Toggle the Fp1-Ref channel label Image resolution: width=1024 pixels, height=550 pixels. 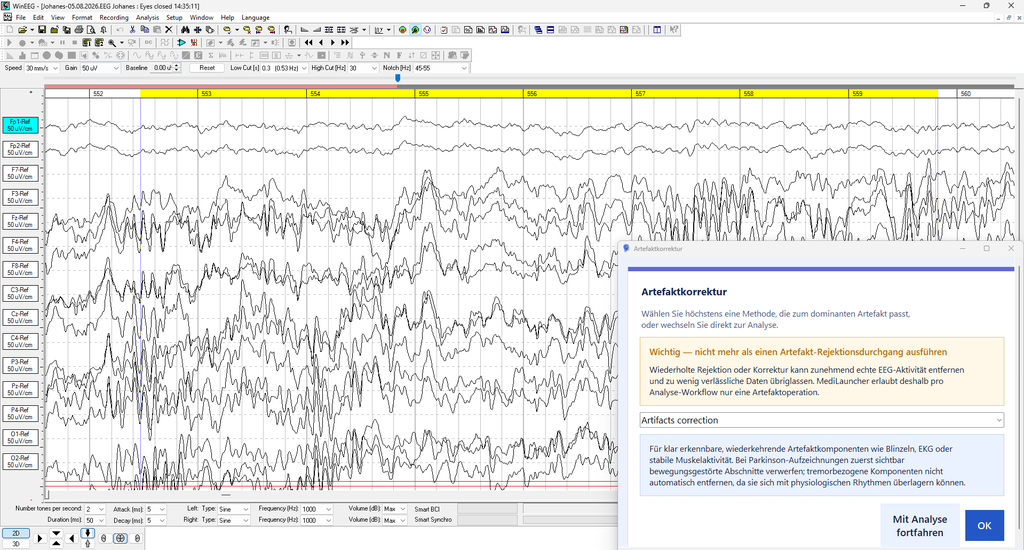[20, 125]
